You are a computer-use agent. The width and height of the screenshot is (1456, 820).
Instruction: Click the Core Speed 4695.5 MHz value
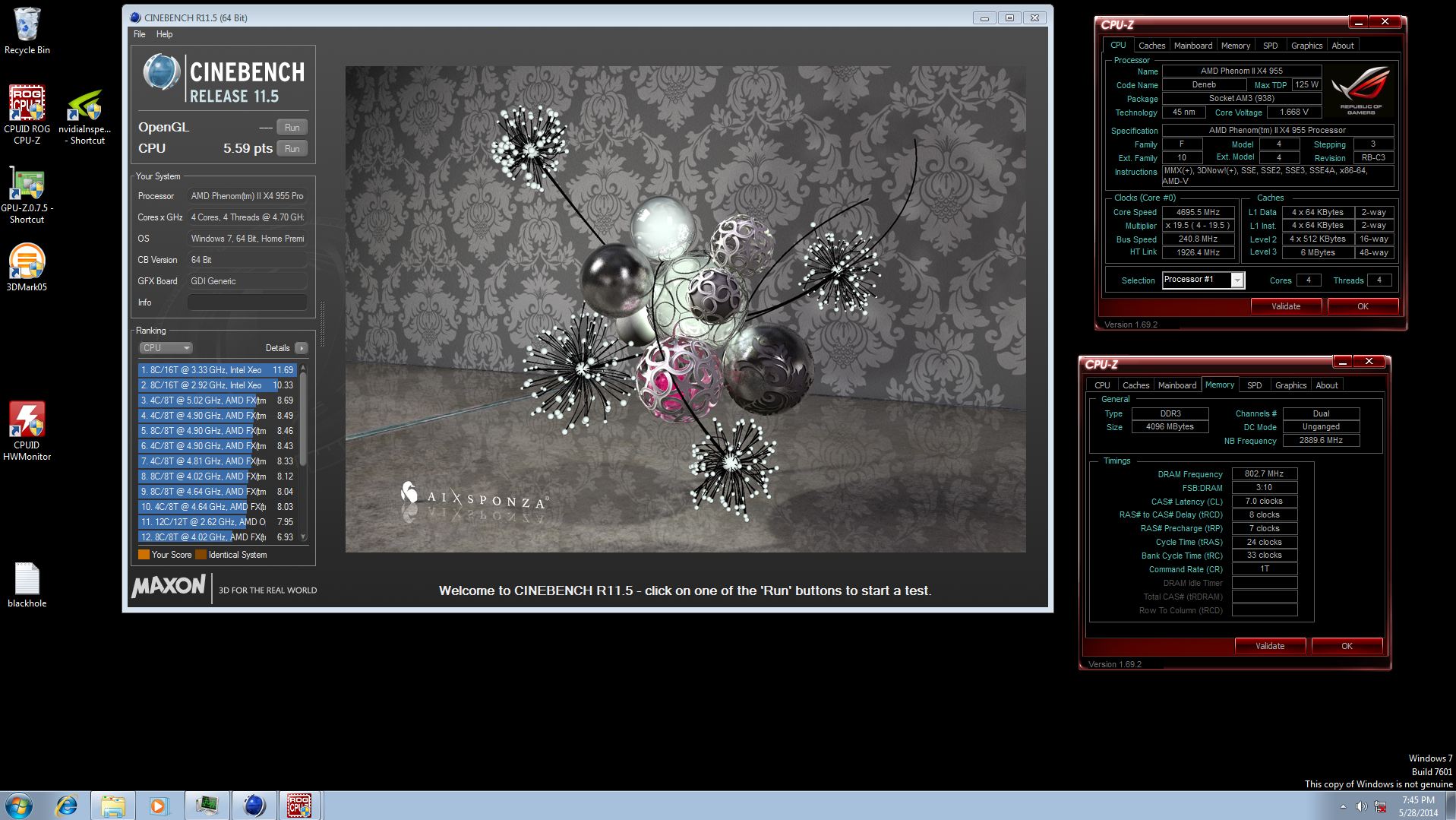tap(1198, 212)
